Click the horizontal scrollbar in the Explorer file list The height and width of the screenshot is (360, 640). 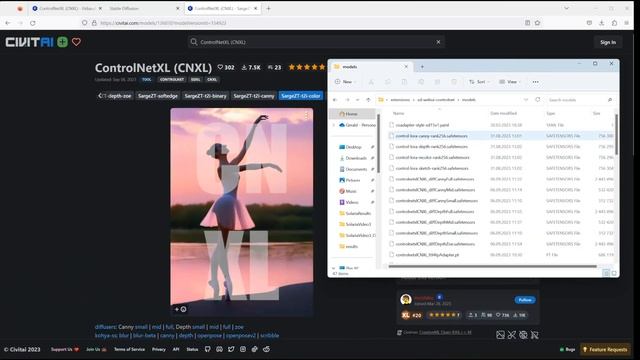492,266
